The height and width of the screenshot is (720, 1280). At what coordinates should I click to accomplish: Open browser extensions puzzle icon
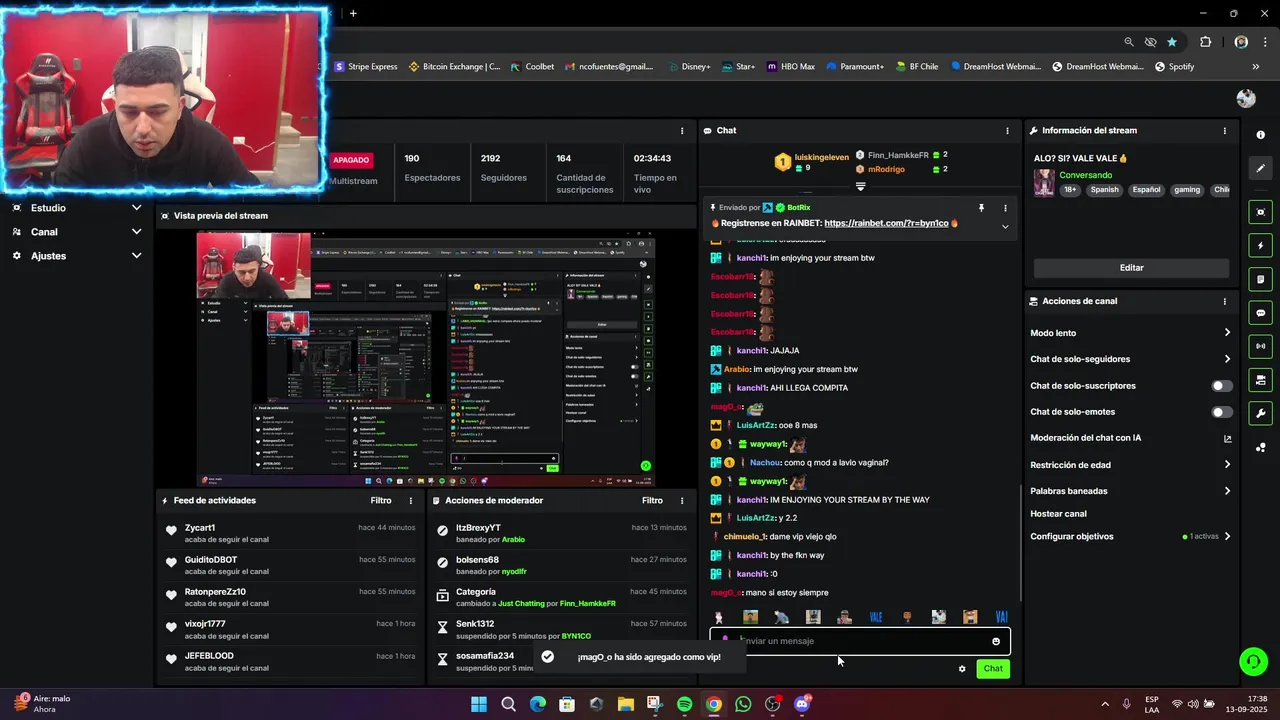click(x=1205, y=42)
